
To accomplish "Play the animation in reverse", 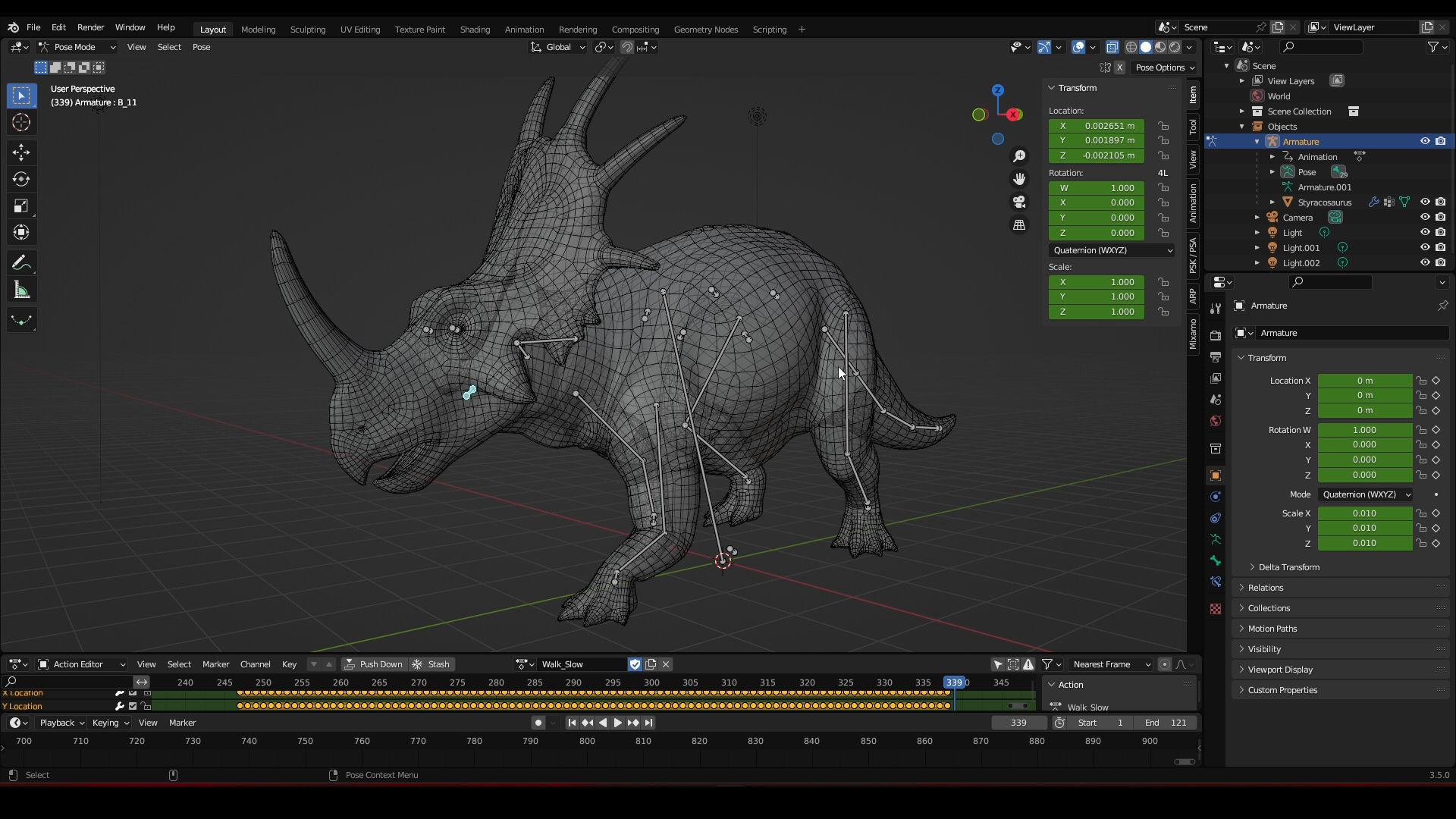I will pos(602,723).
